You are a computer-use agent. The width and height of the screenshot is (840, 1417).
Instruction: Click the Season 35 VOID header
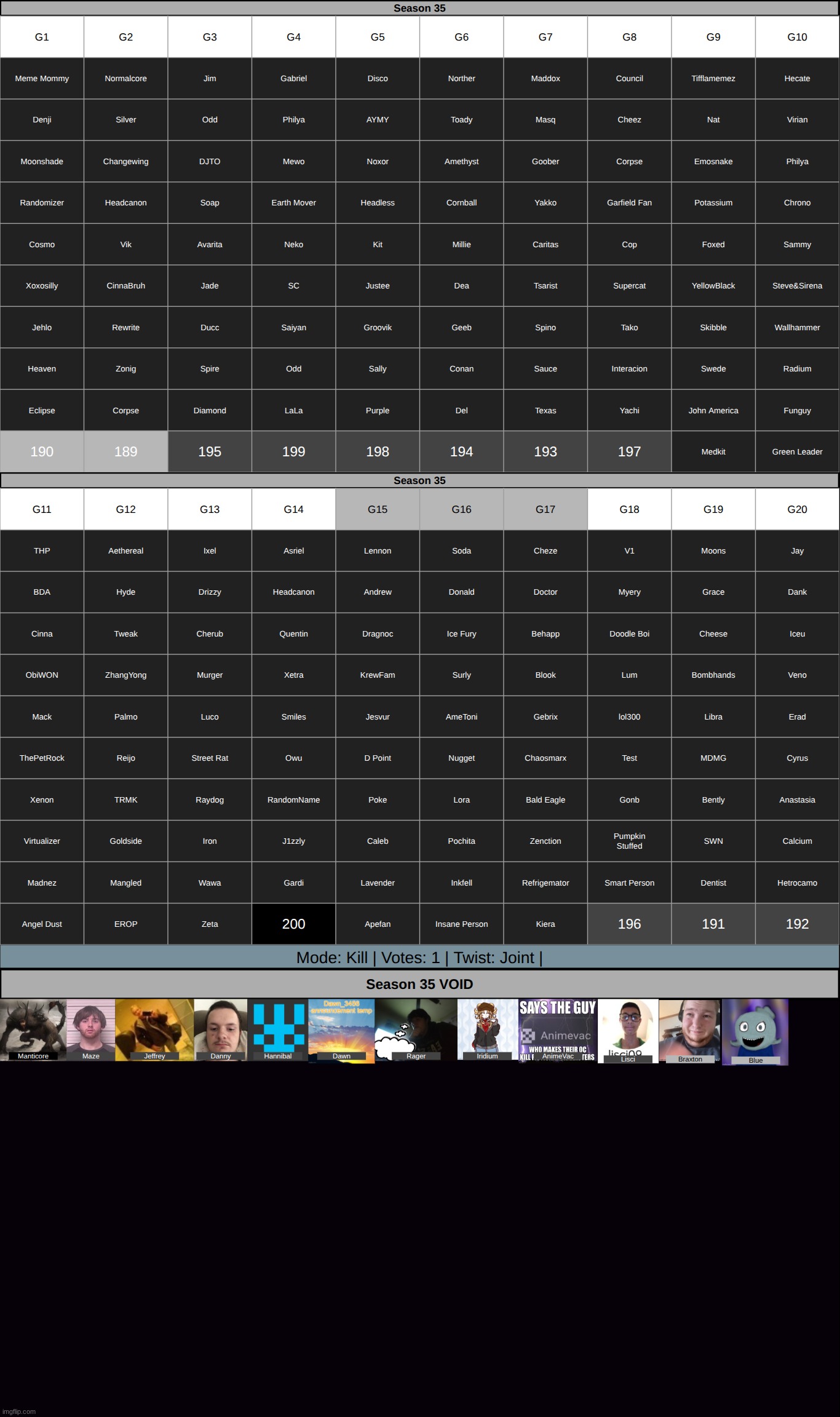pyautogui.click(x=419, y=984)
